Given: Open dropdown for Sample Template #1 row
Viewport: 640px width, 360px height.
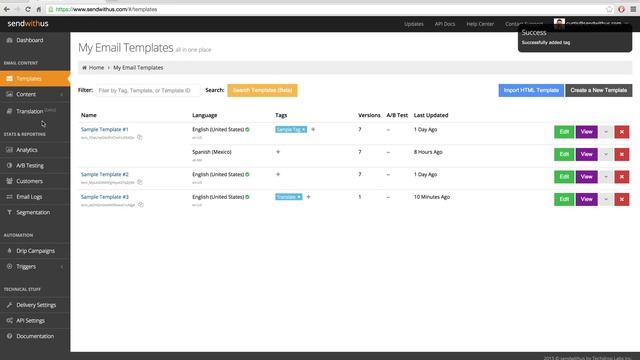Looking at the screenshot, I should (606, 132).
